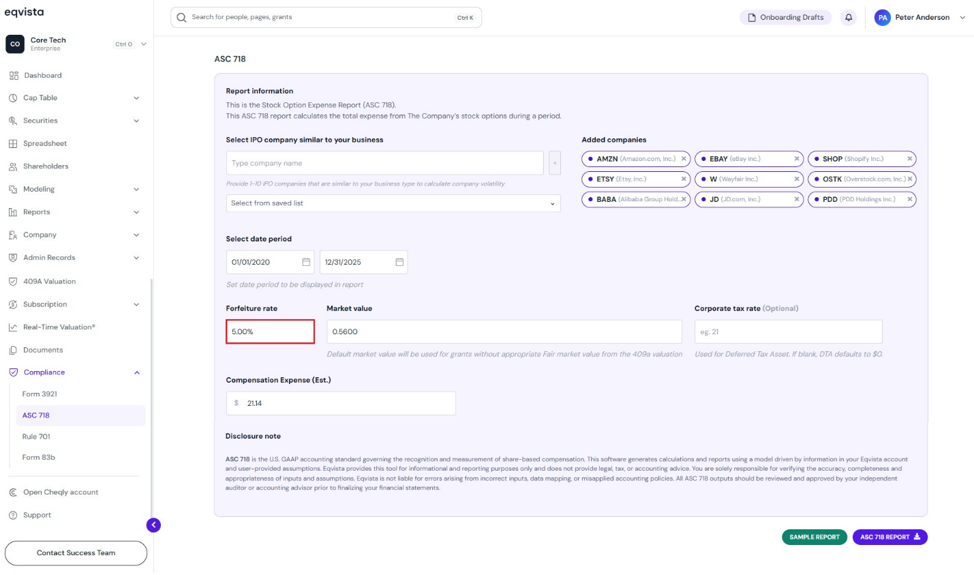
Task: Click the Compliance shield icon
Action: [13, 373]
